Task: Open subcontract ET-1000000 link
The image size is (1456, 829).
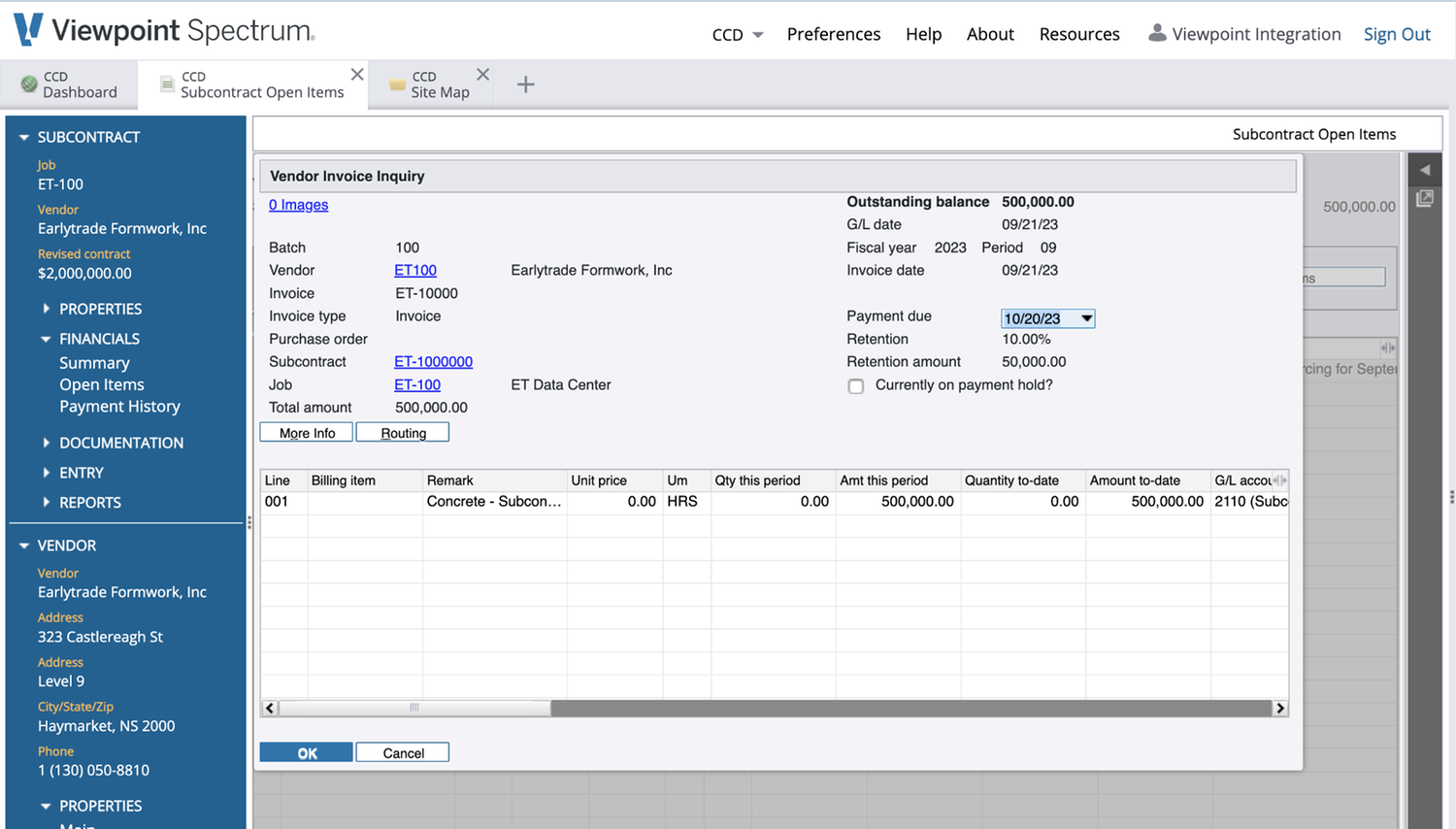Action: point(433,361)
